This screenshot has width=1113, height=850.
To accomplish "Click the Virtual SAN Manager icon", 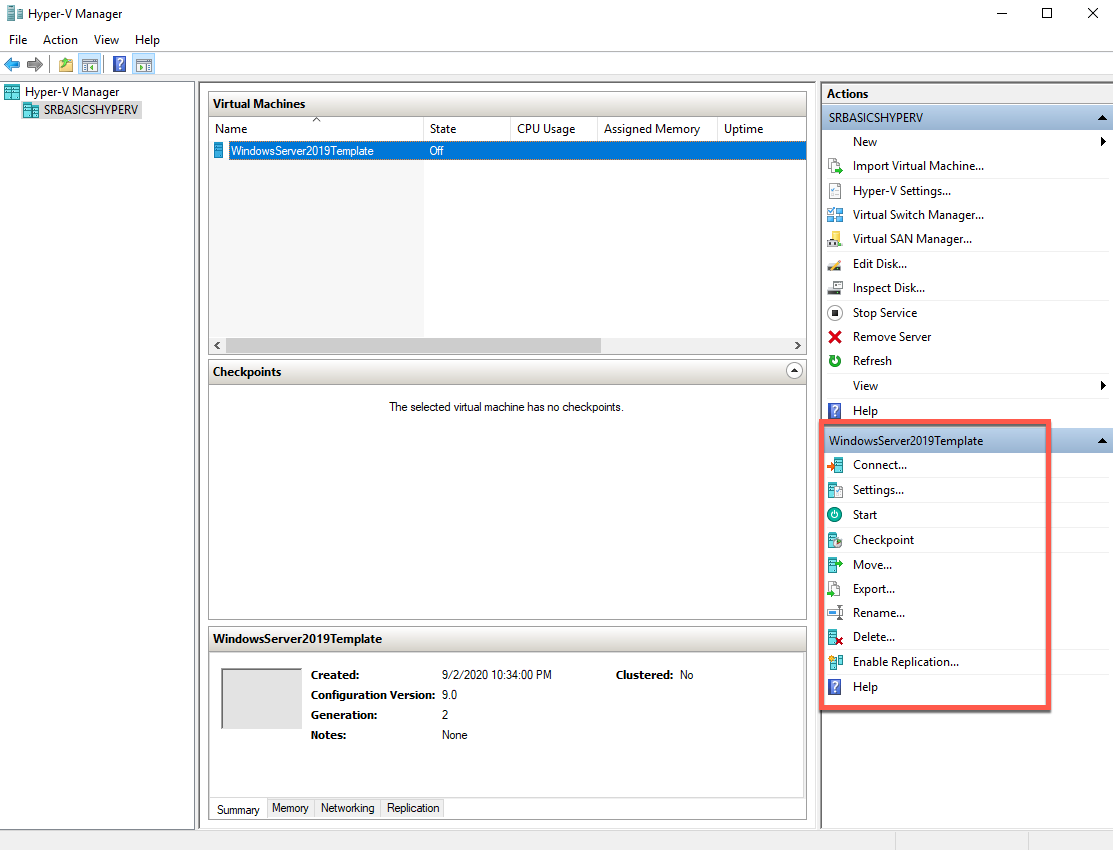I will (x=835, y=239).
